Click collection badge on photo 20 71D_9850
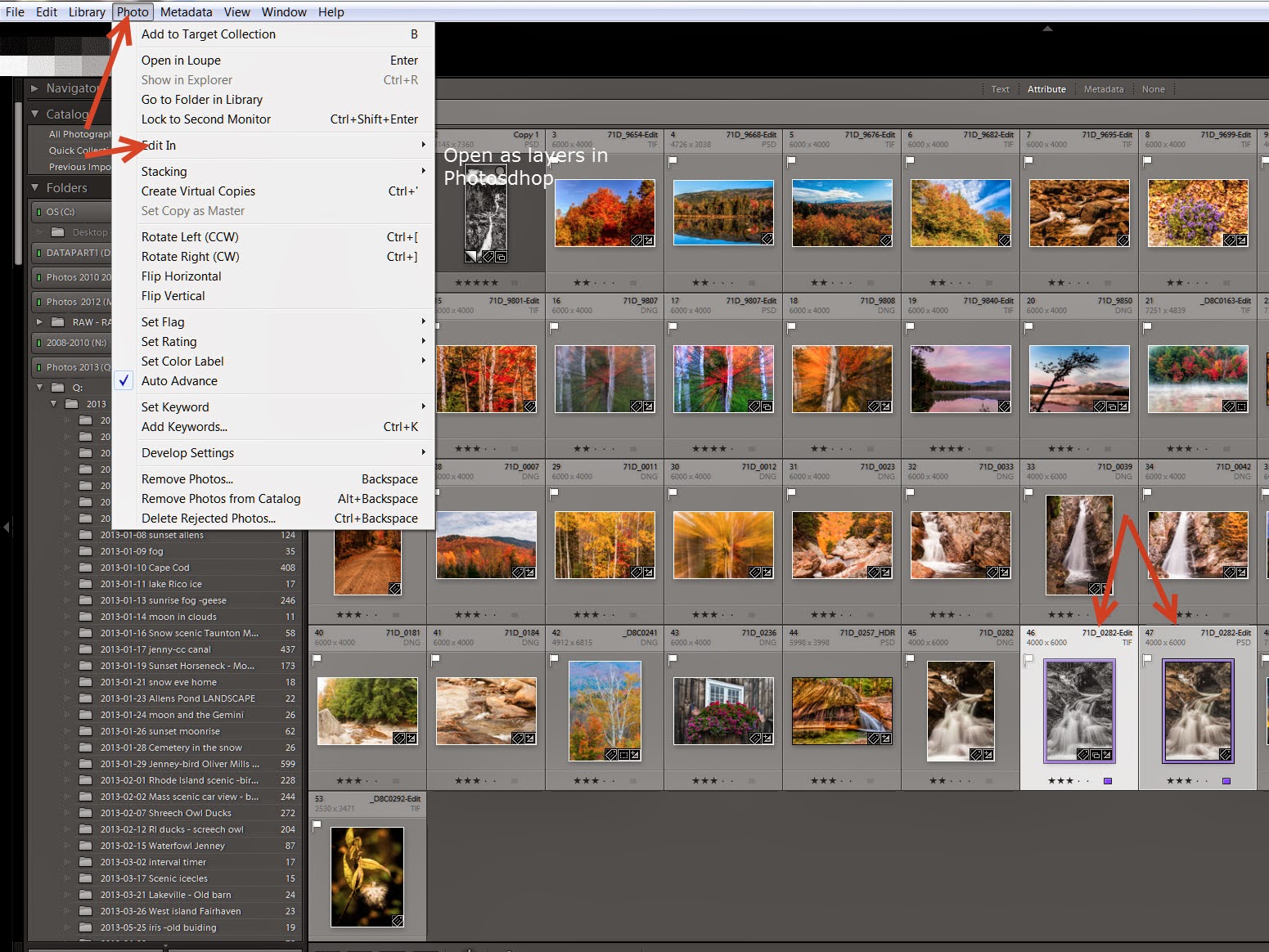The image size is (1269, 952). coord(1111,406)
